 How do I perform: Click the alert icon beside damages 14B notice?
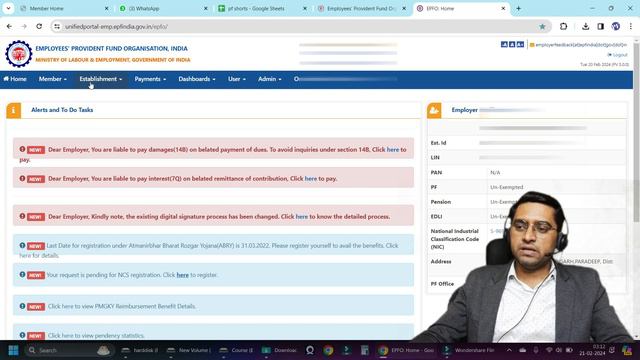point(22,149)
